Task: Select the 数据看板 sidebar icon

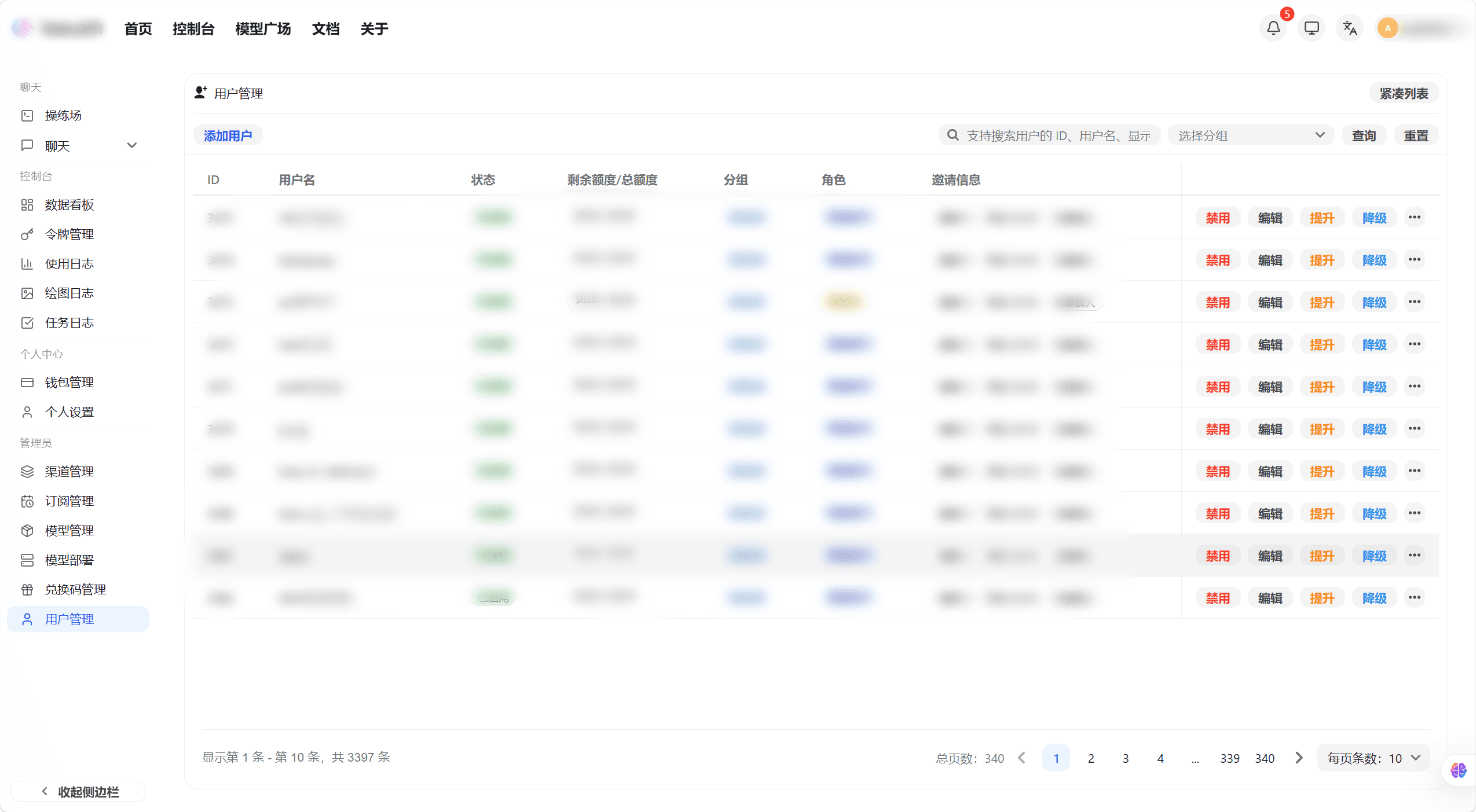Action: point(27,205)
